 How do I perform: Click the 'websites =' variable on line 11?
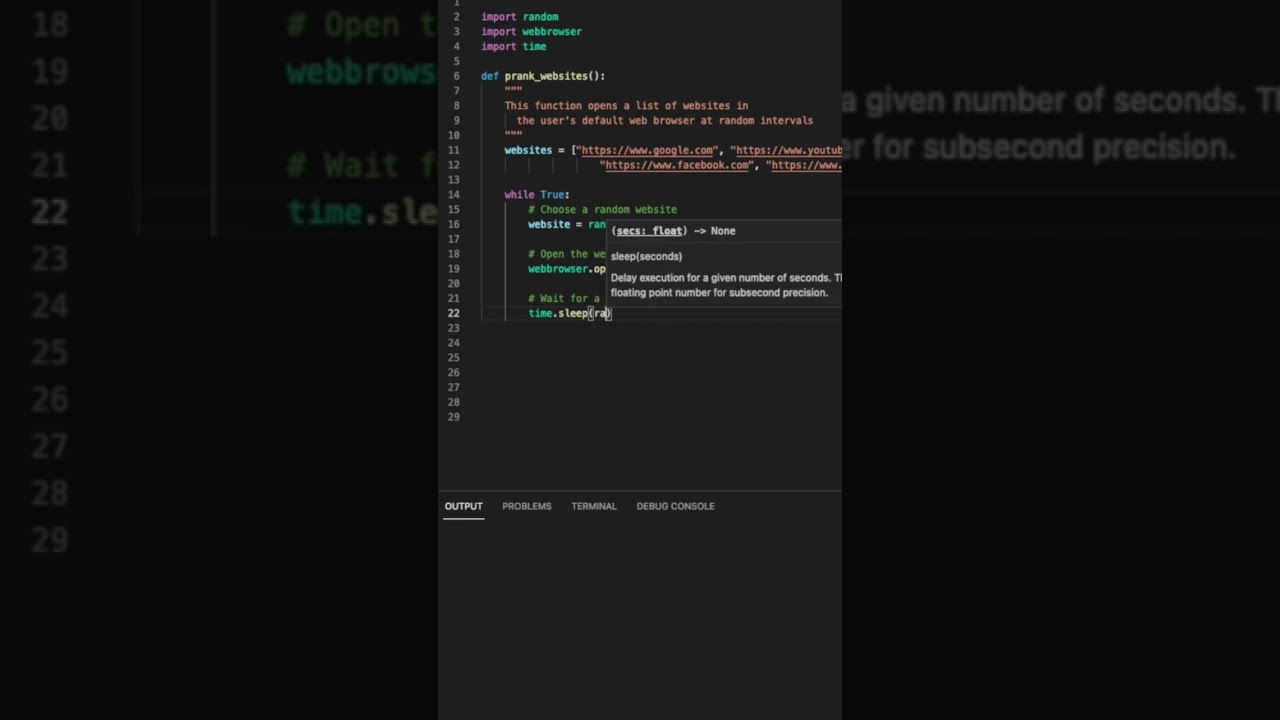pos(534,150)
